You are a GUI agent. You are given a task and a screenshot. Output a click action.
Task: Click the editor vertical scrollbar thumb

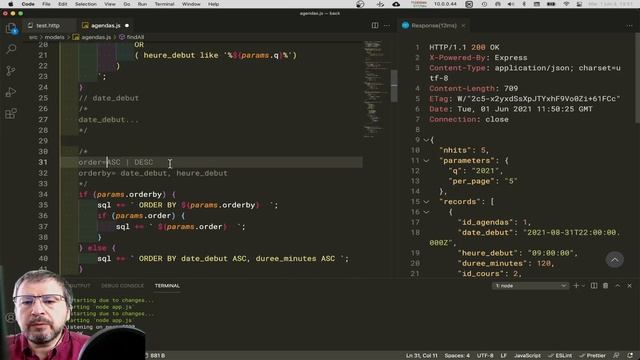pos(394,86)
